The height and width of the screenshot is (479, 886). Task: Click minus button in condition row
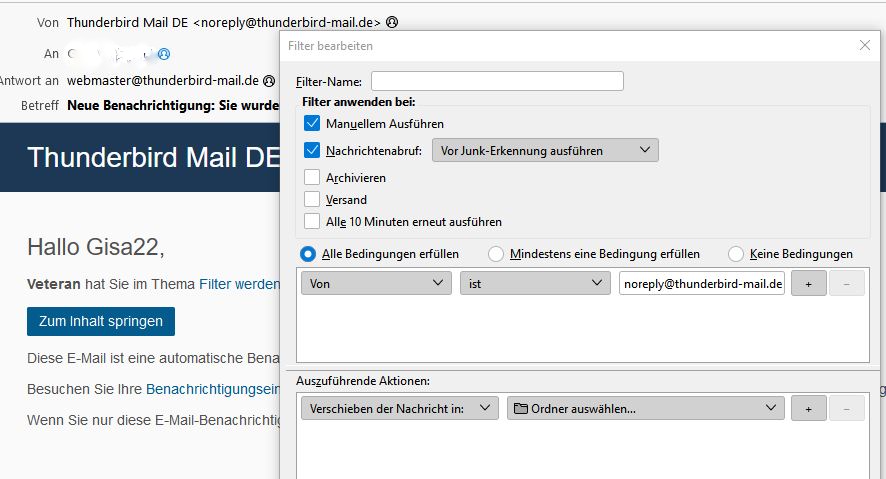846,284
